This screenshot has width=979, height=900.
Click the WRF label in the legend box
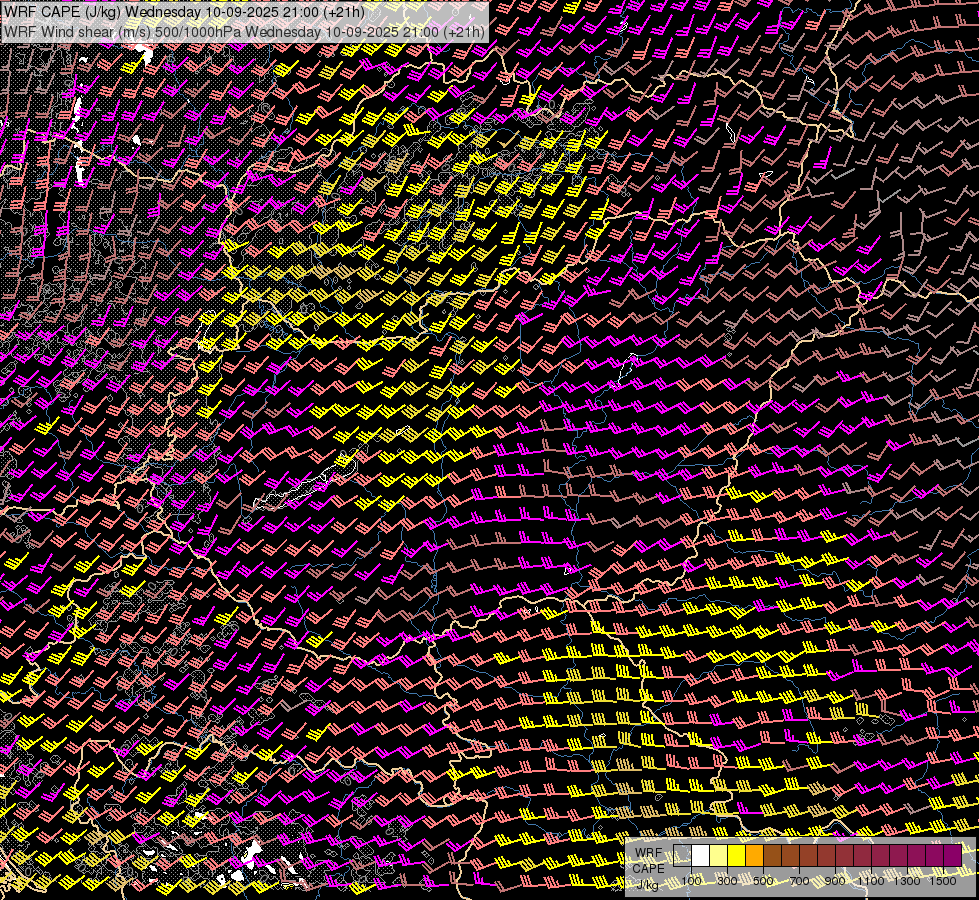point(649,853)
